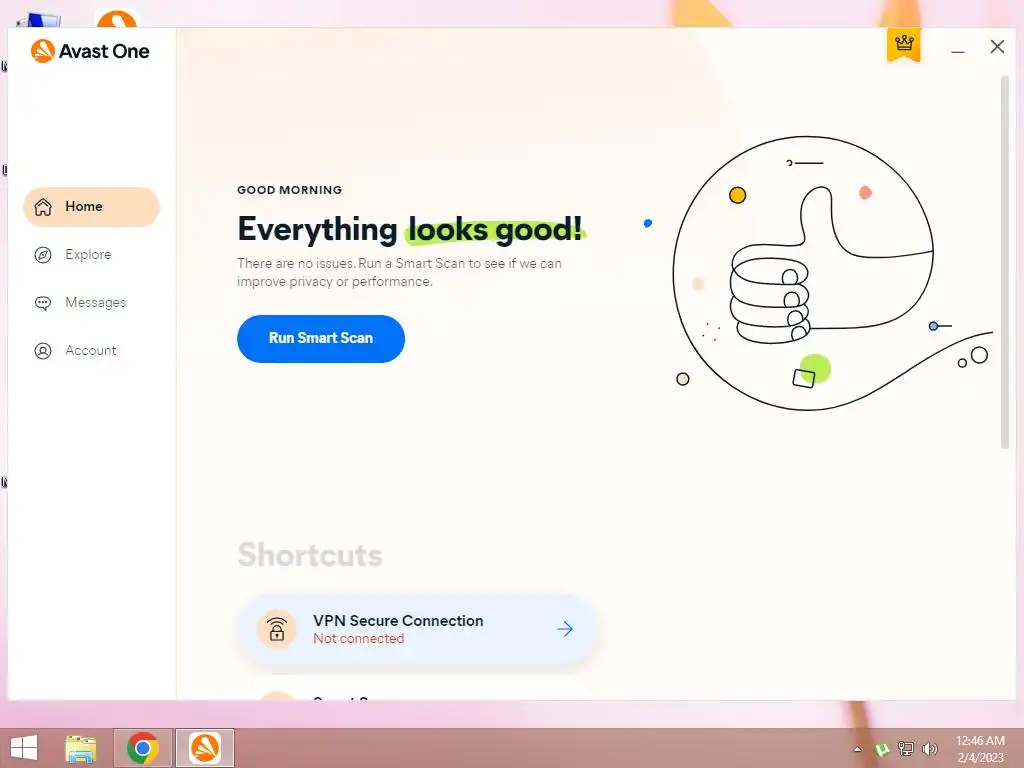
Task: Click the taskbar clock showing 12:46 AM
Action: tap(980, 749)
